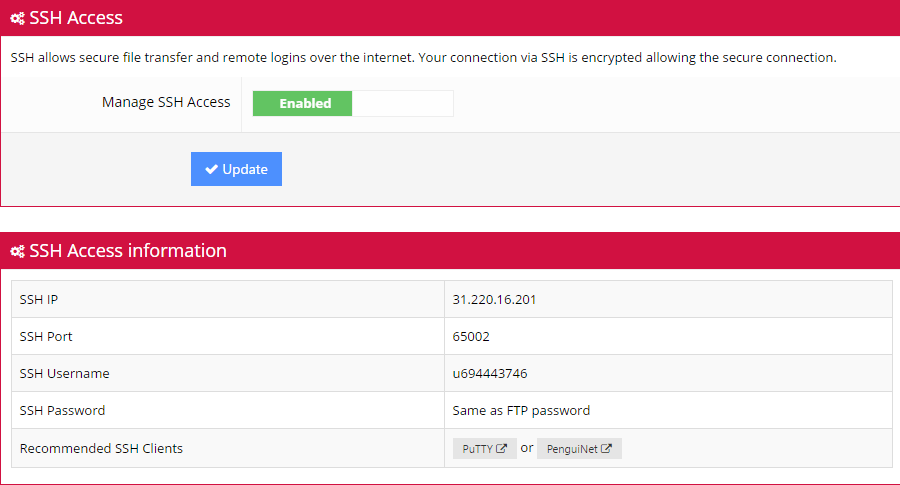The width and height of the screenshot is (900, 485).
Task: Click external link icon next to PenguiNet
Action: [x=606, y=448]
